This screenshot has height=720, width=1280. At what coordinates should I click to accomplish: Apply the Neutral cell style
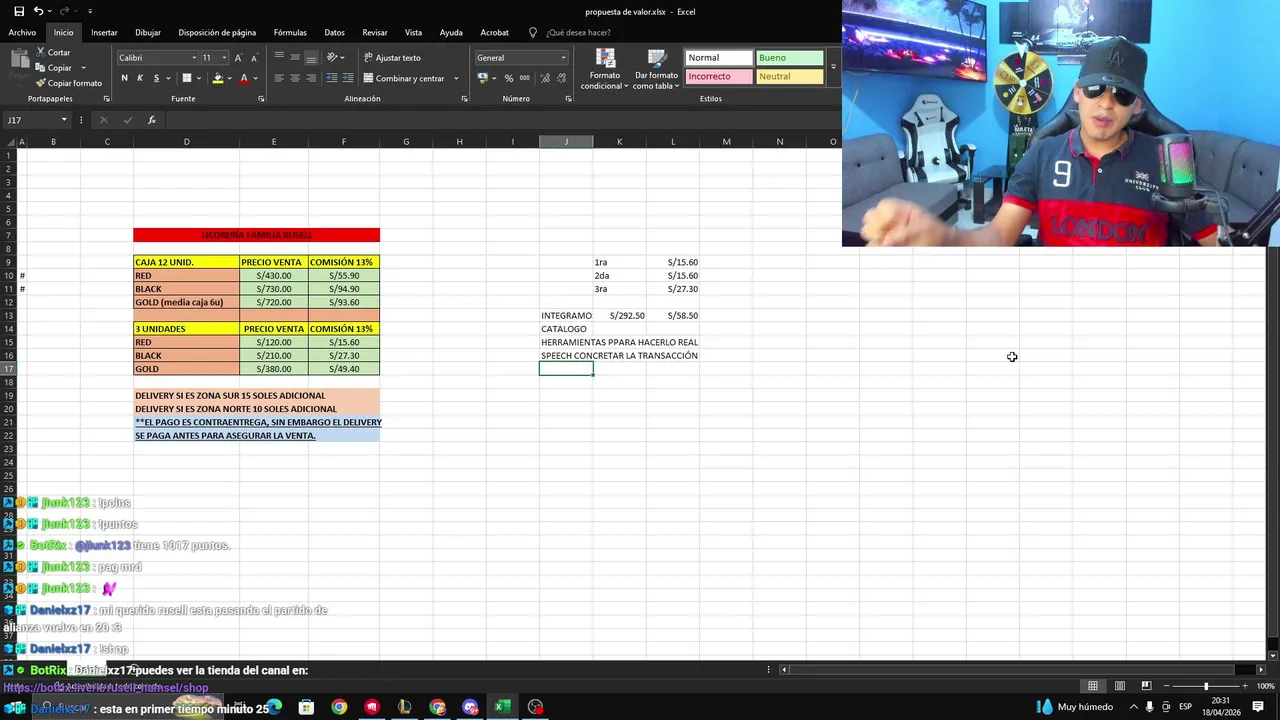tap(789, 76)
